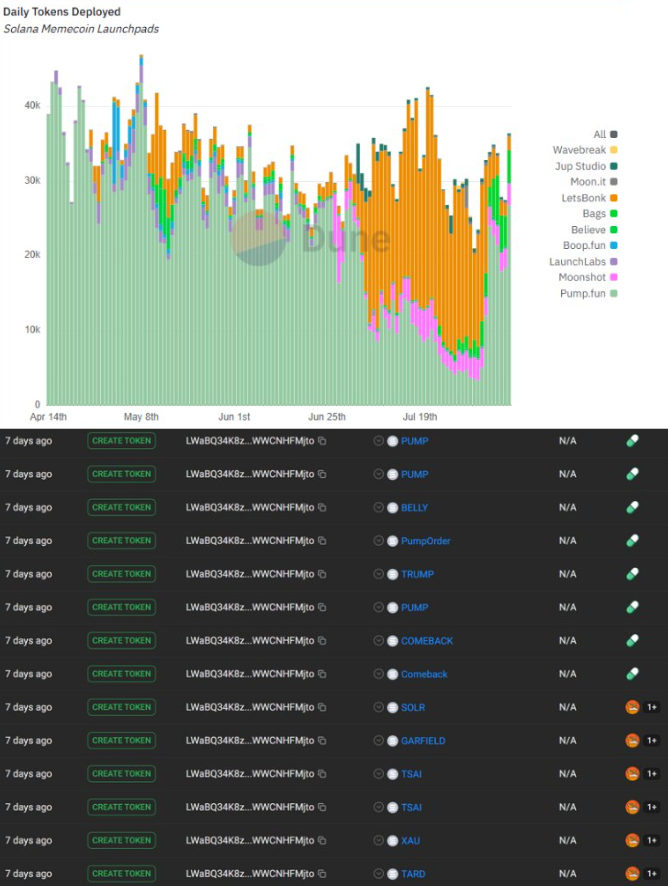This screenshot has height=886, width=668.
Task: Click the Jup Studio color swatch in the legend
Action: point(613,166)
